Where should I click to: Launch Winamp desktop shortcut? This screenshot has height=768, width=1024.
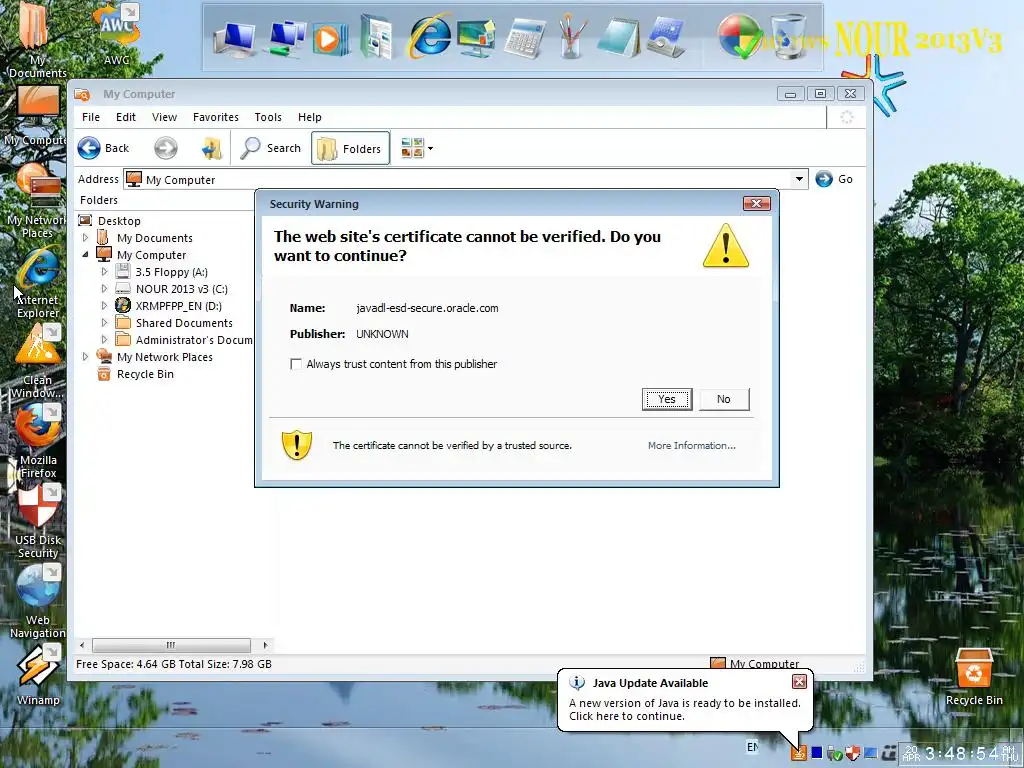tap(38, 675)
